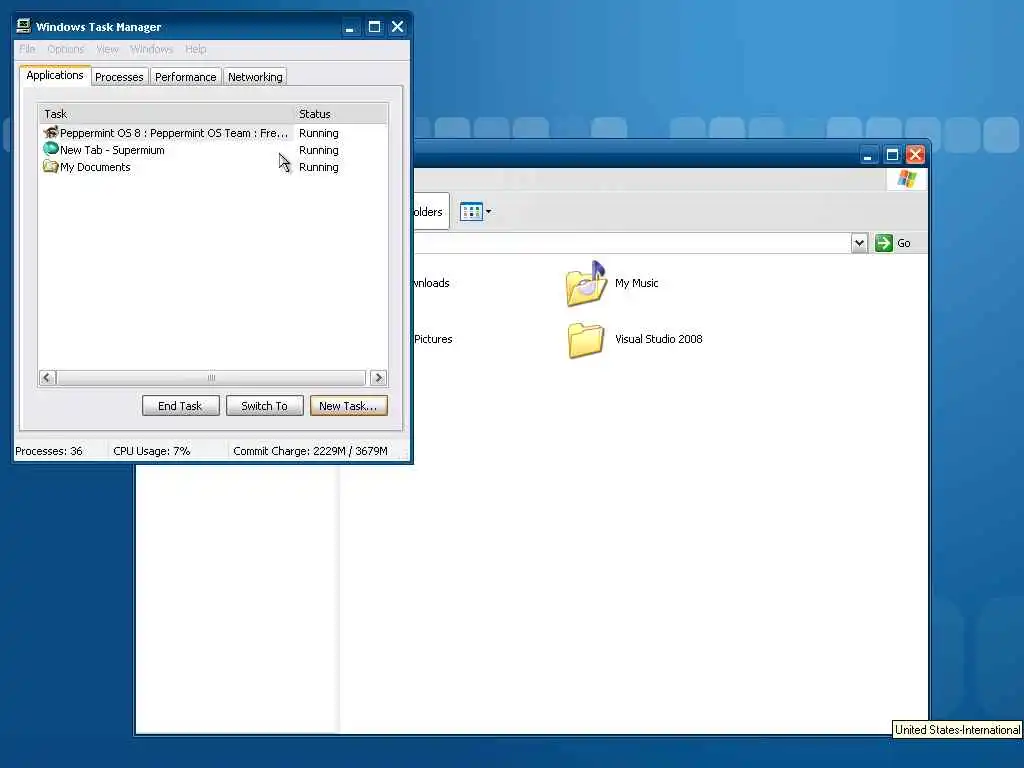
Task: Expand the address bar dropdown arrow
Action: (859, 243)
